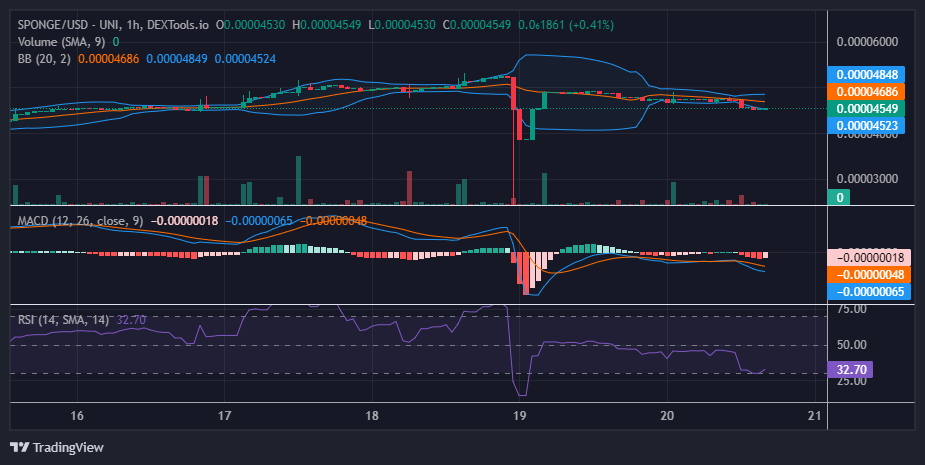The image size is (925, 465).
Task: Click the Open value O0.00004530 in header
Action: point(251,25)
